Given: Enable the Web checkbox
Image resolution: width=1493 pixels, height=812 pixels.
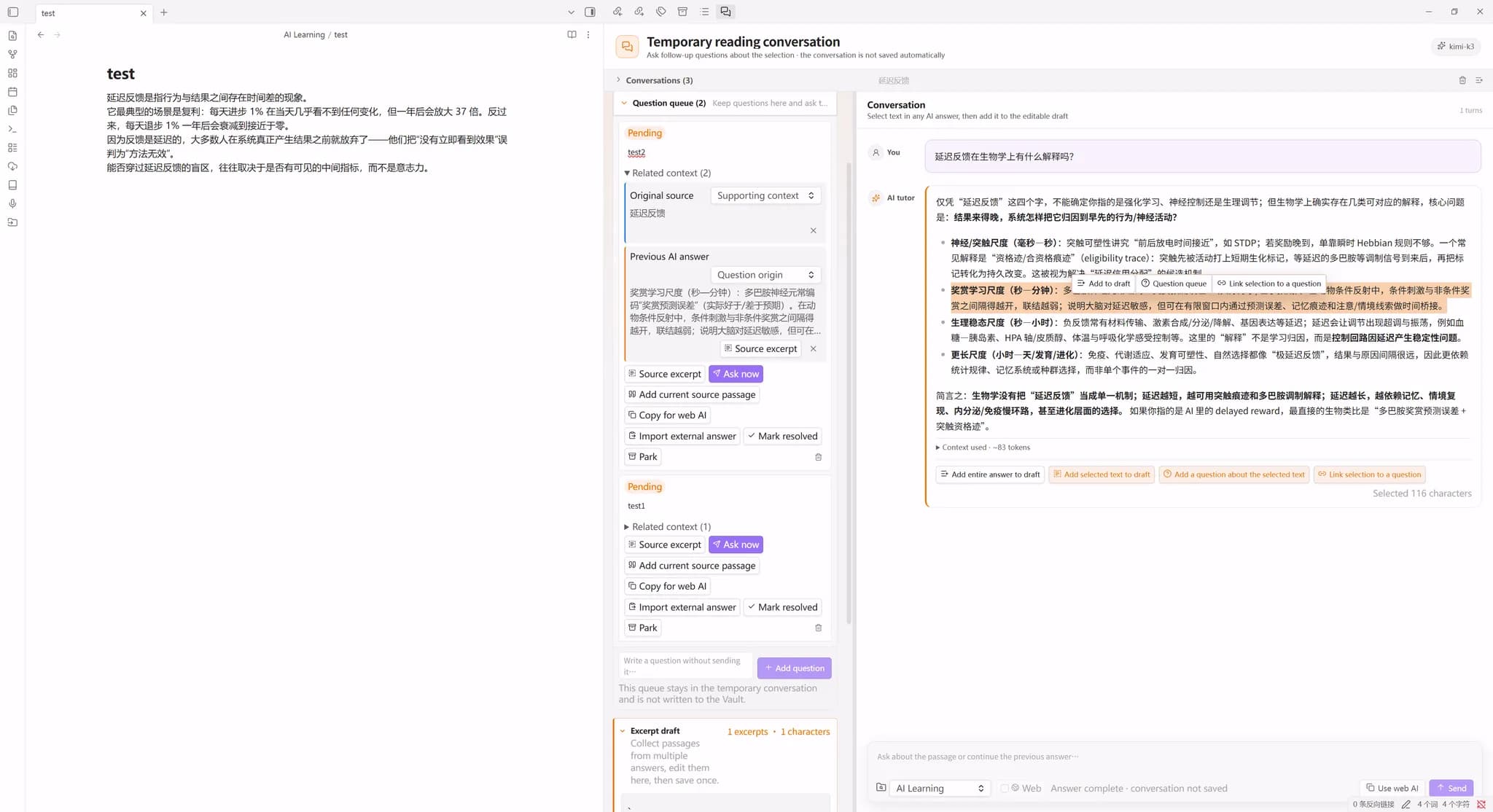Looking at the screenshot, I should [x=1005, y=789].
